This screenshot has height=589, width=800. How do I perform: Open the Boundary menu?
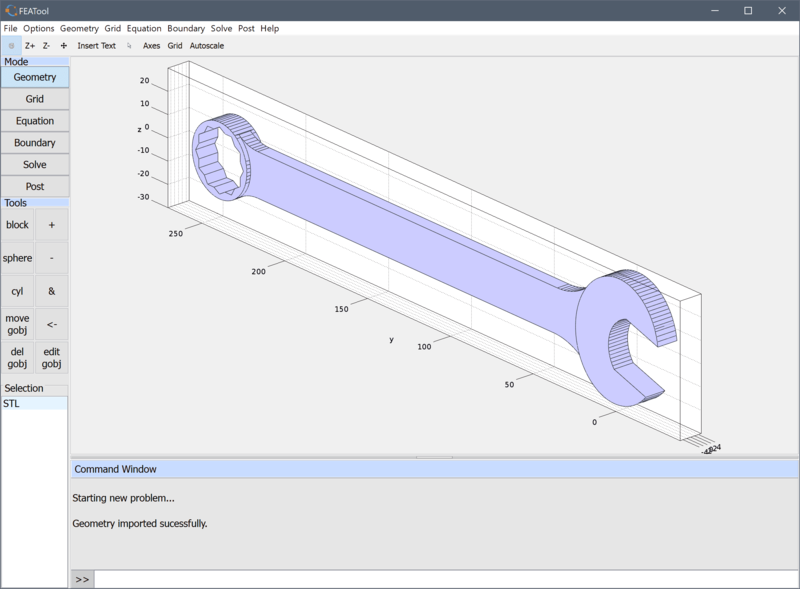coord(186,29)
